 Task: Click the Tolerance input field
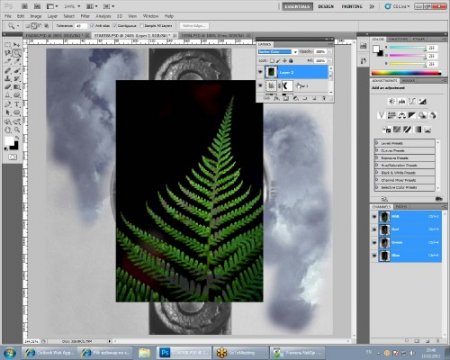[x=80, y=26]
